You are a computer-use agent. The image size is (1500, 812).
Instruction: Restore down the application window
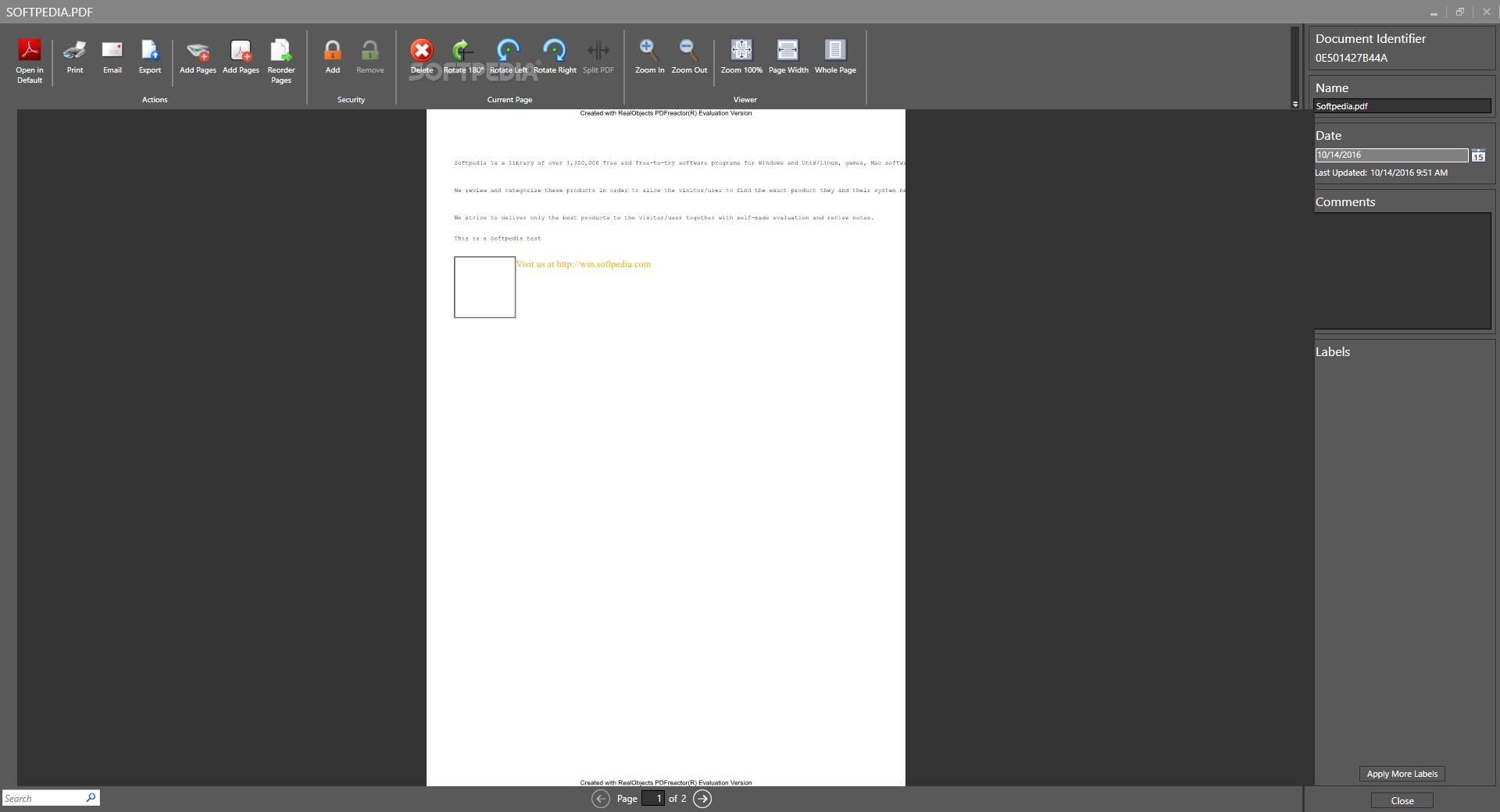tap(1460, 12)
